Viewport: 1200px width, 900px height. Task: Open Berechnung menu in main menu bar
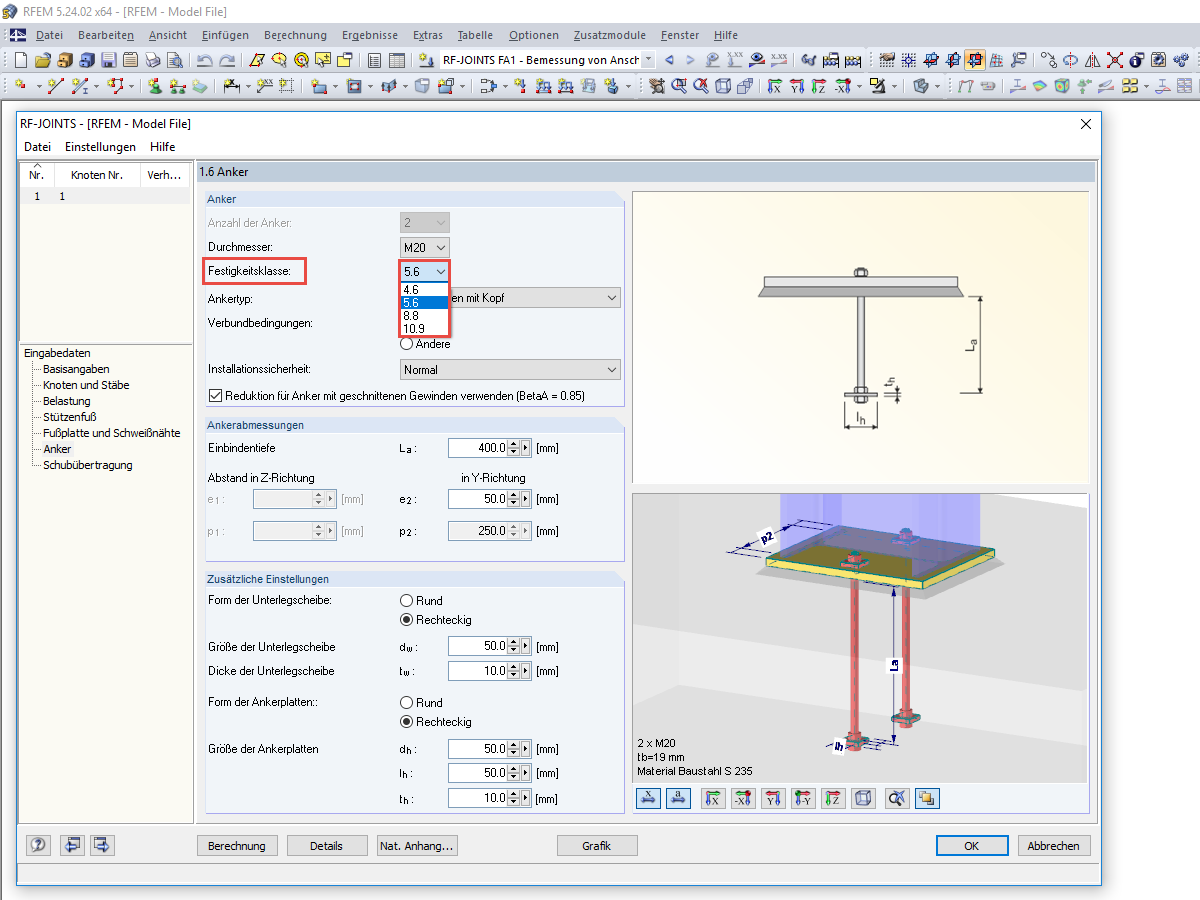[297, 35]
